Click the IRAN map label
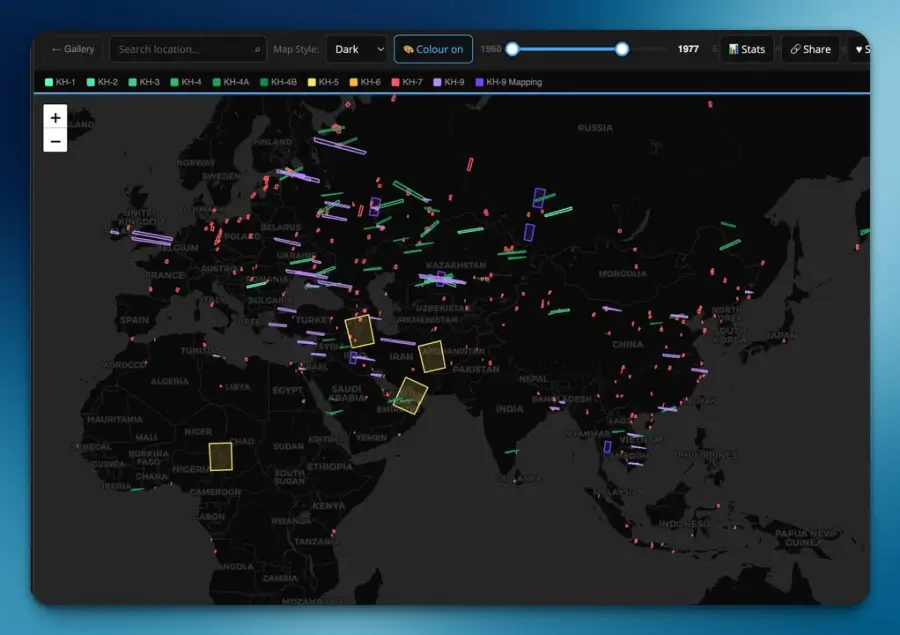This screenshot has width=900, height=635. (401, 357)
